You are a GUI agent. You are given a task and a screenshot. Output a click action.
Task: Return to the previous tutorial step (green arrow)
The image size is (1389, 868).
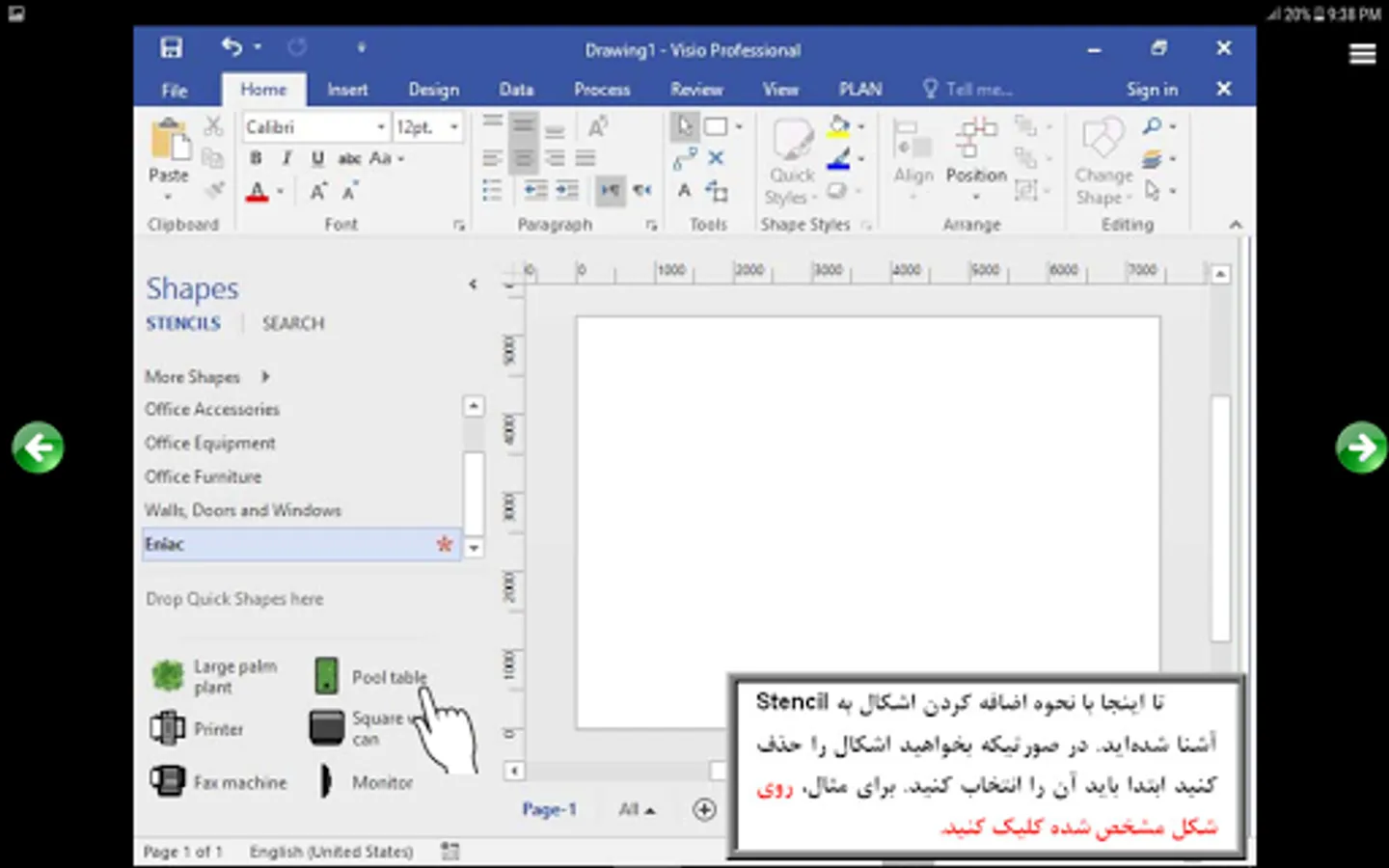click(38, 448)
